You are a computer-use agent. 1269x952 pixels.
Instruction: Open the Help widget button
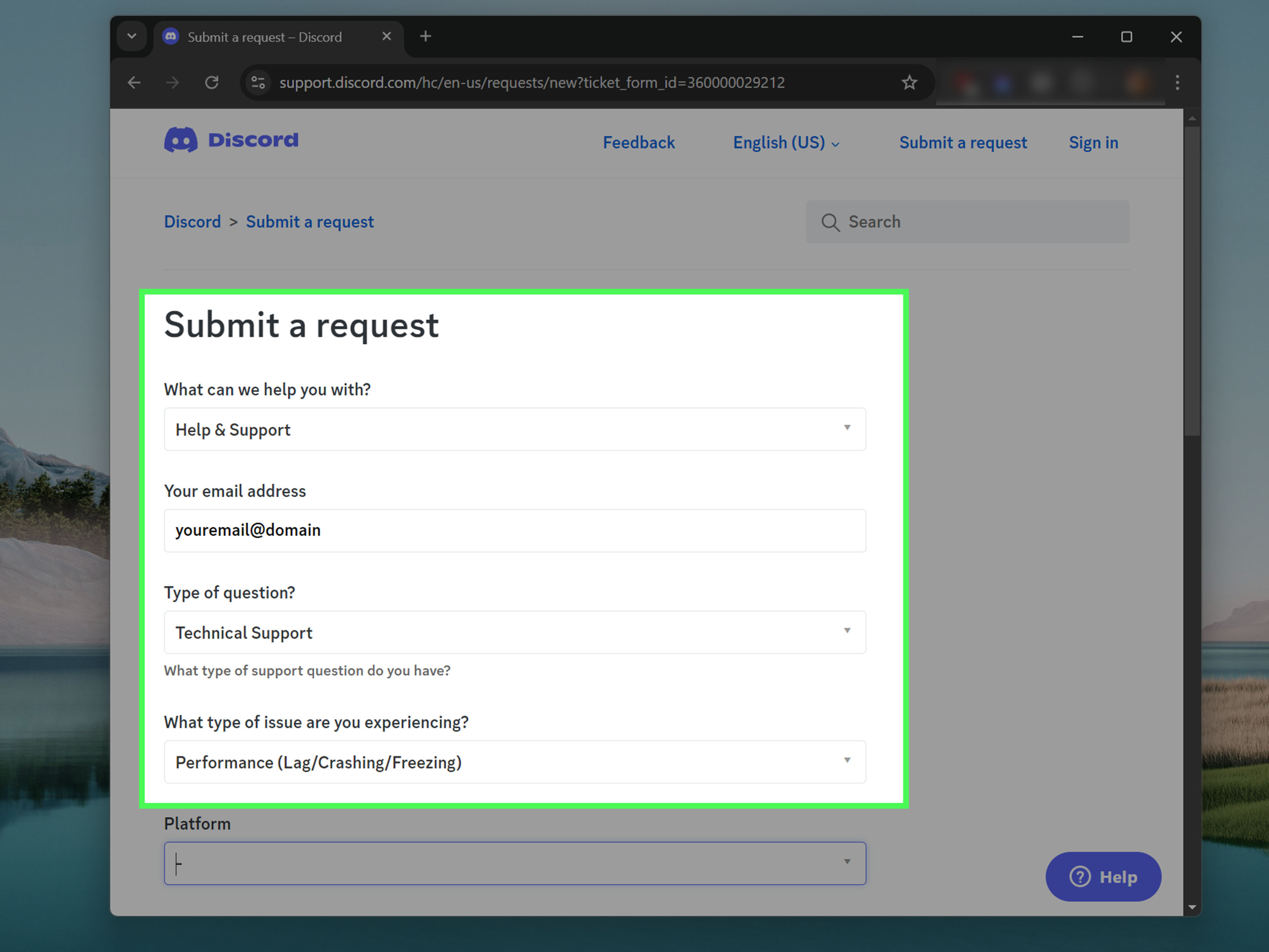(x=1103, y=876)
